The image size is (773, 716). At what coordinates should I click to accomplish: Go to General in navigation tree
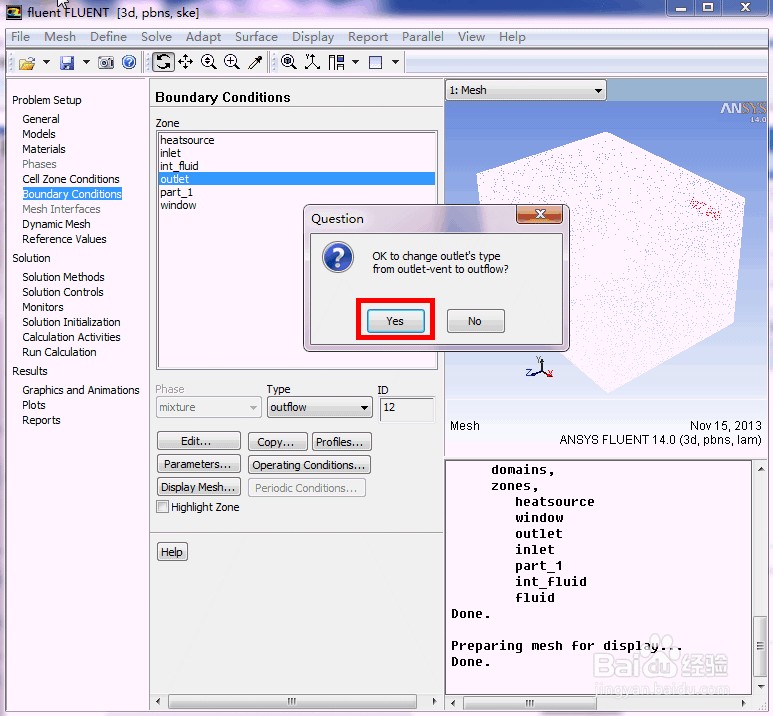[41, 119]
